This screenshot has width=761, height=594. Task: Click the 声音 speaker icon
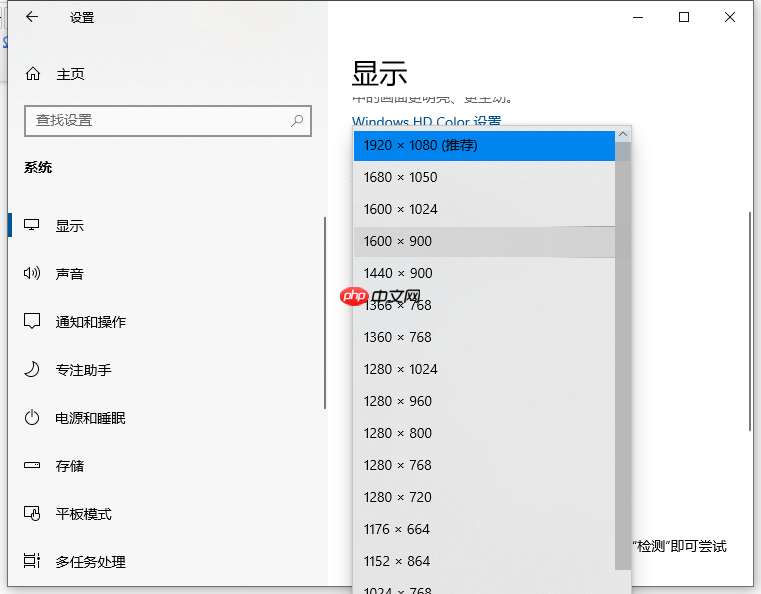click(32, 273)
